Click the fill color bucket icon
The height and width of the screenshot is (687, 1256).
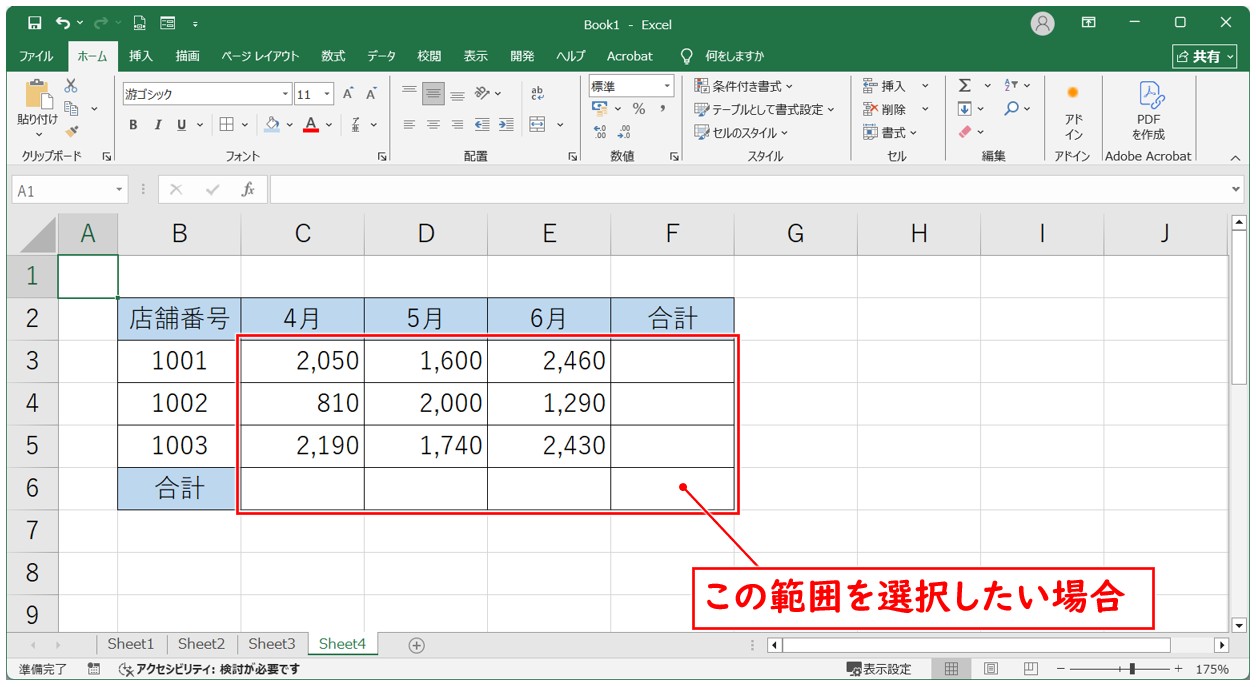pyautogui.click(x=271, y=125)
